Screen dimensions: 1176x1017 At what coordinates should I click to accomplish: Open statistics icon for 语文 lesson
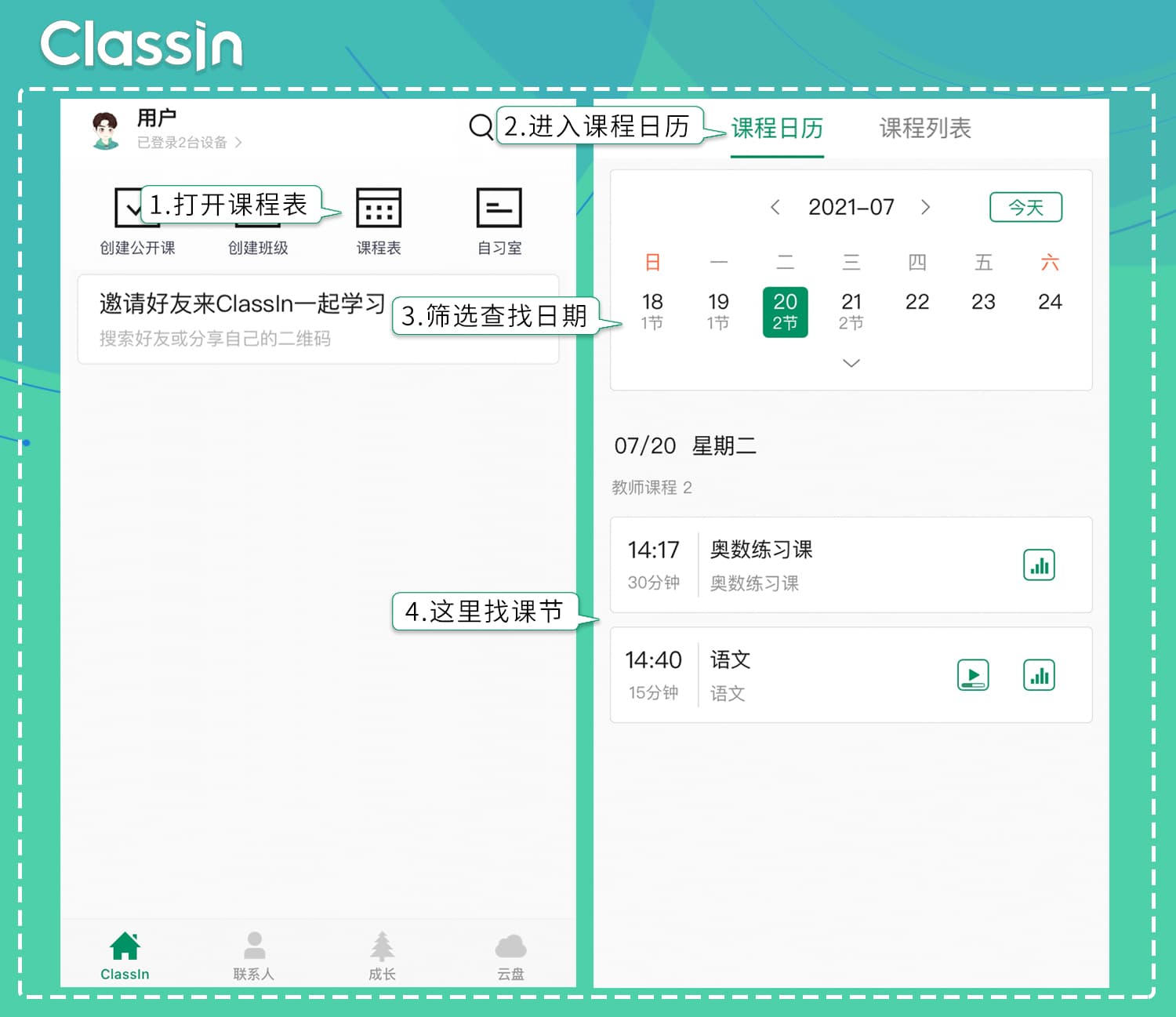coord(1039,675)
